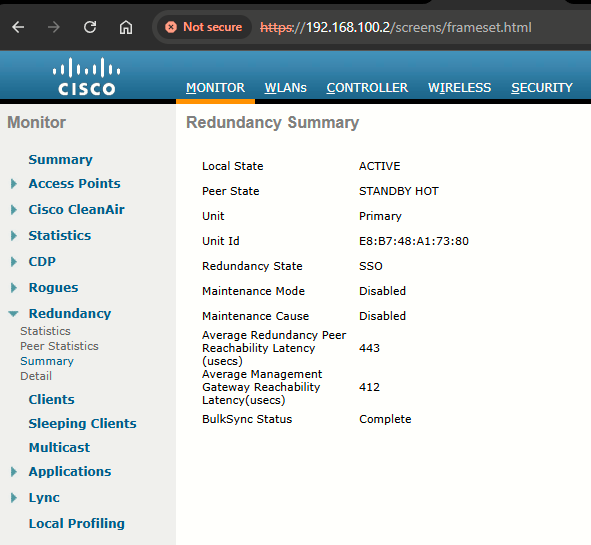Go back with the browser back arrow
The width and height of the screenshot is (591, 545).
[18, 27]
